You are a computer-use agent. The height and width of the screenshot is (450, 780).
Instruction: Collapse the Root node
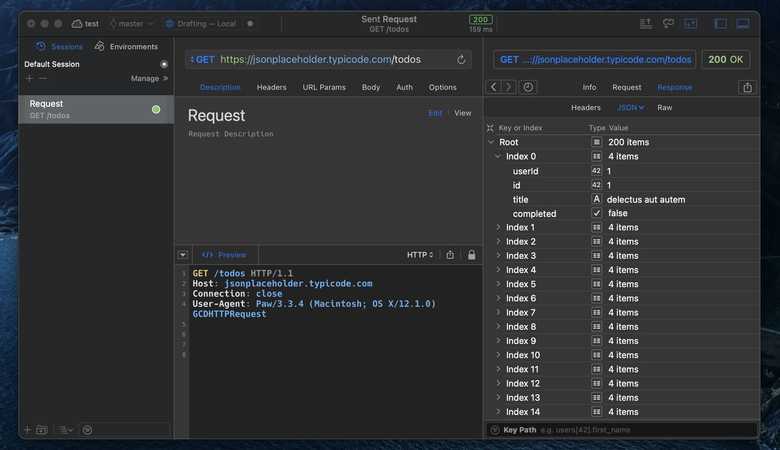[x=491, y=142]
